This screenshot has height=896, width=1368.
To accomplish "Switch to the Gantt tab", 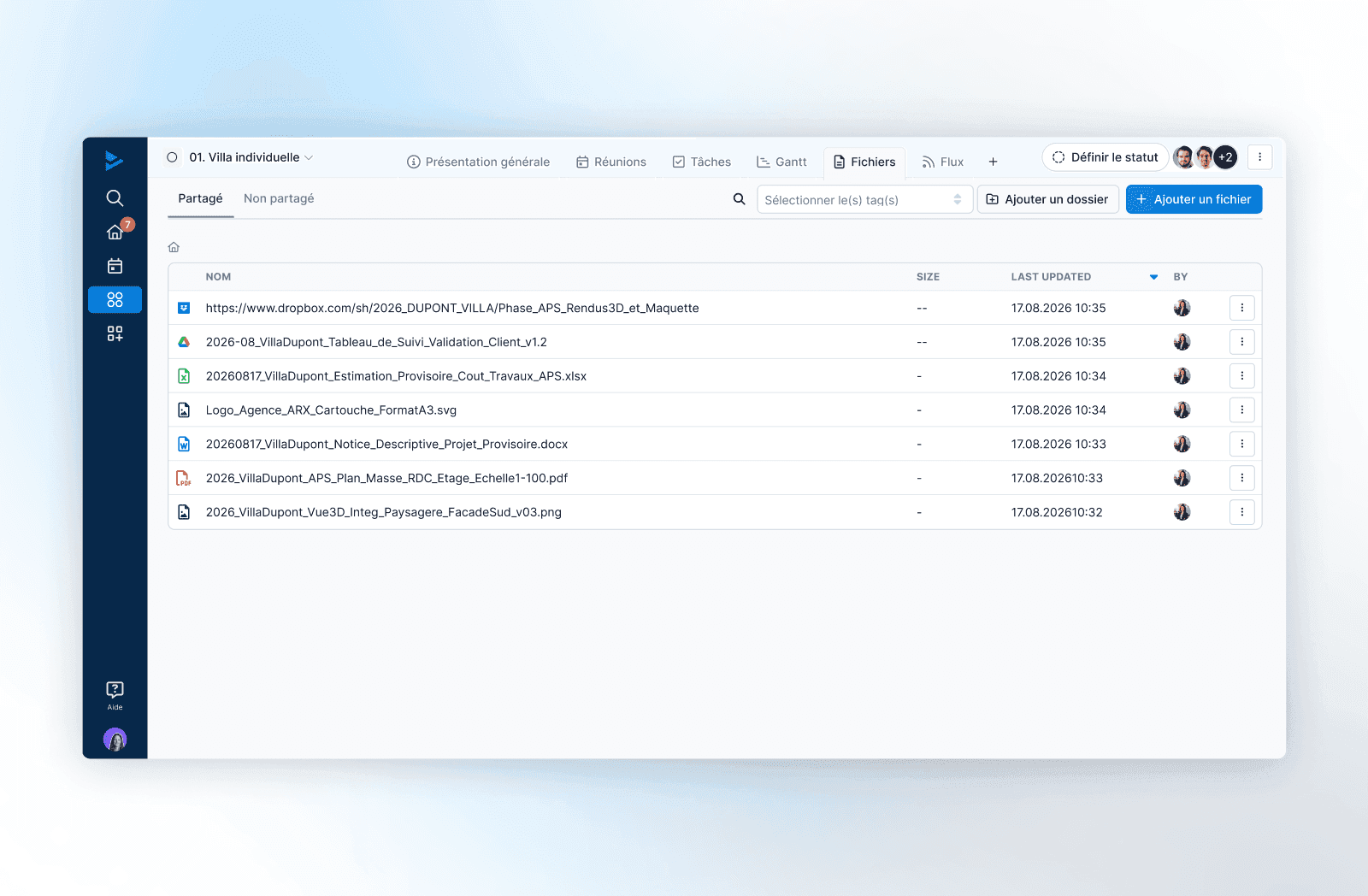I will pyautogui.click(x=781, y=162).
